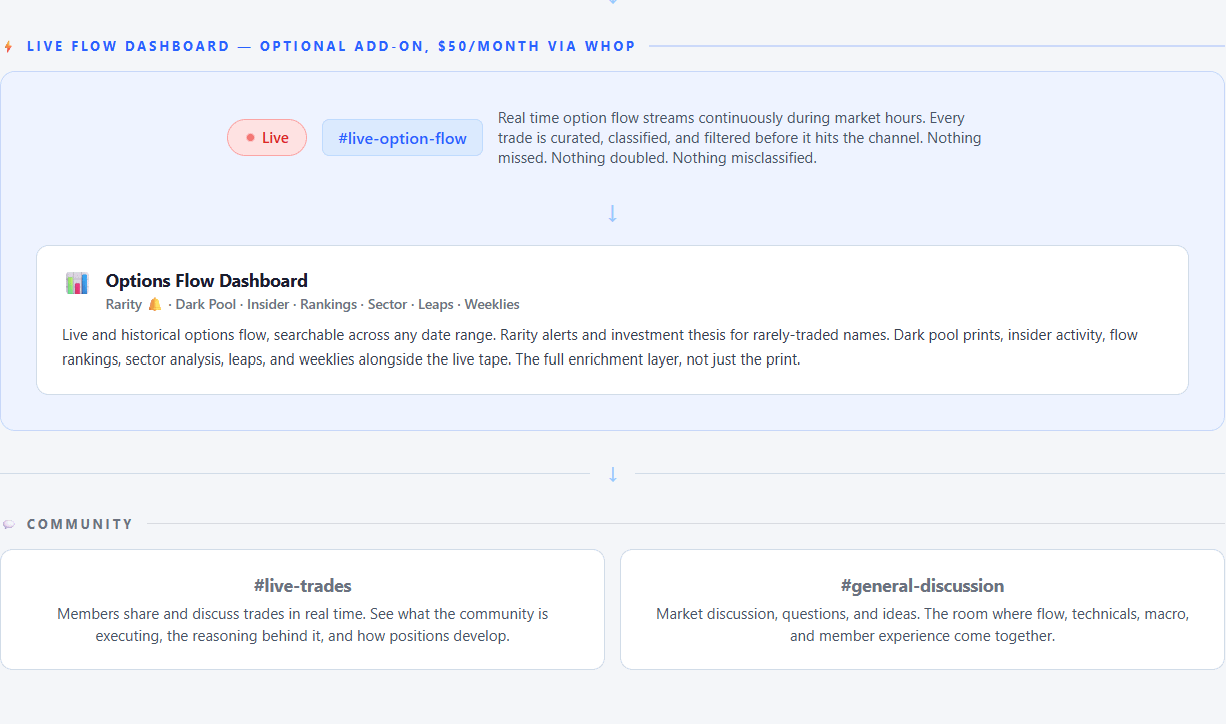Click the lightning bolt icon beside Live Flow Dashboard
The image size is (1226, 724).
[x=9, y=46]
